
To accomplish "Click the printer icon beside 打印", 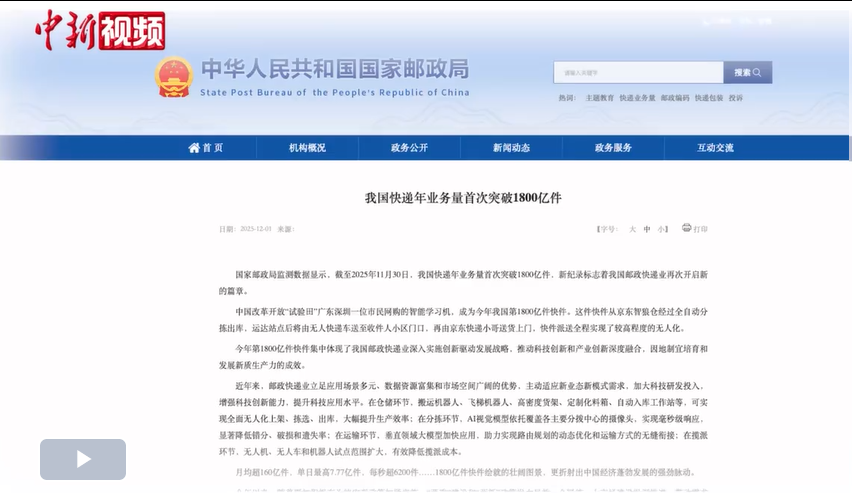I will pos(687,228).
